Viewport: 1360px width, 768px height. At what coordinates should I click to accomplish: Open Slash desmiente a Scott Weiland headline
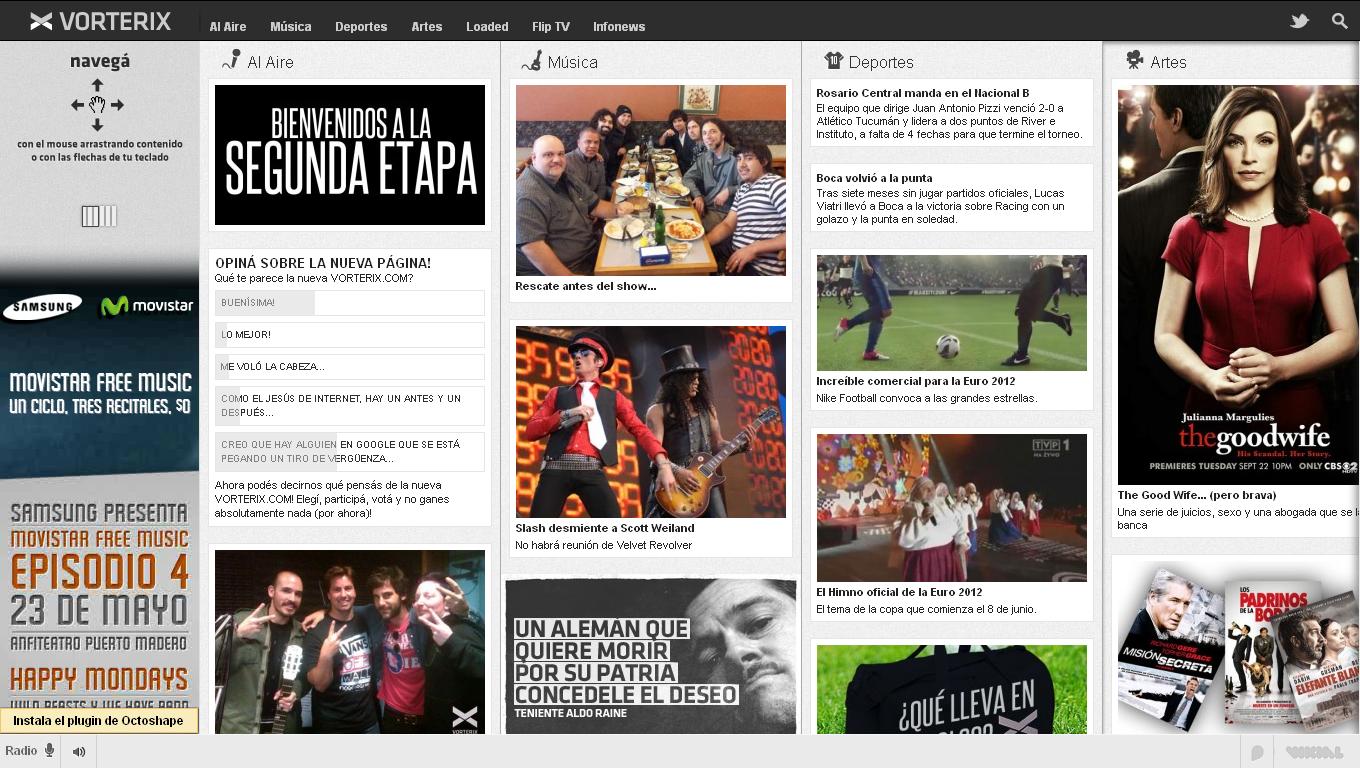tap(605, 528)
